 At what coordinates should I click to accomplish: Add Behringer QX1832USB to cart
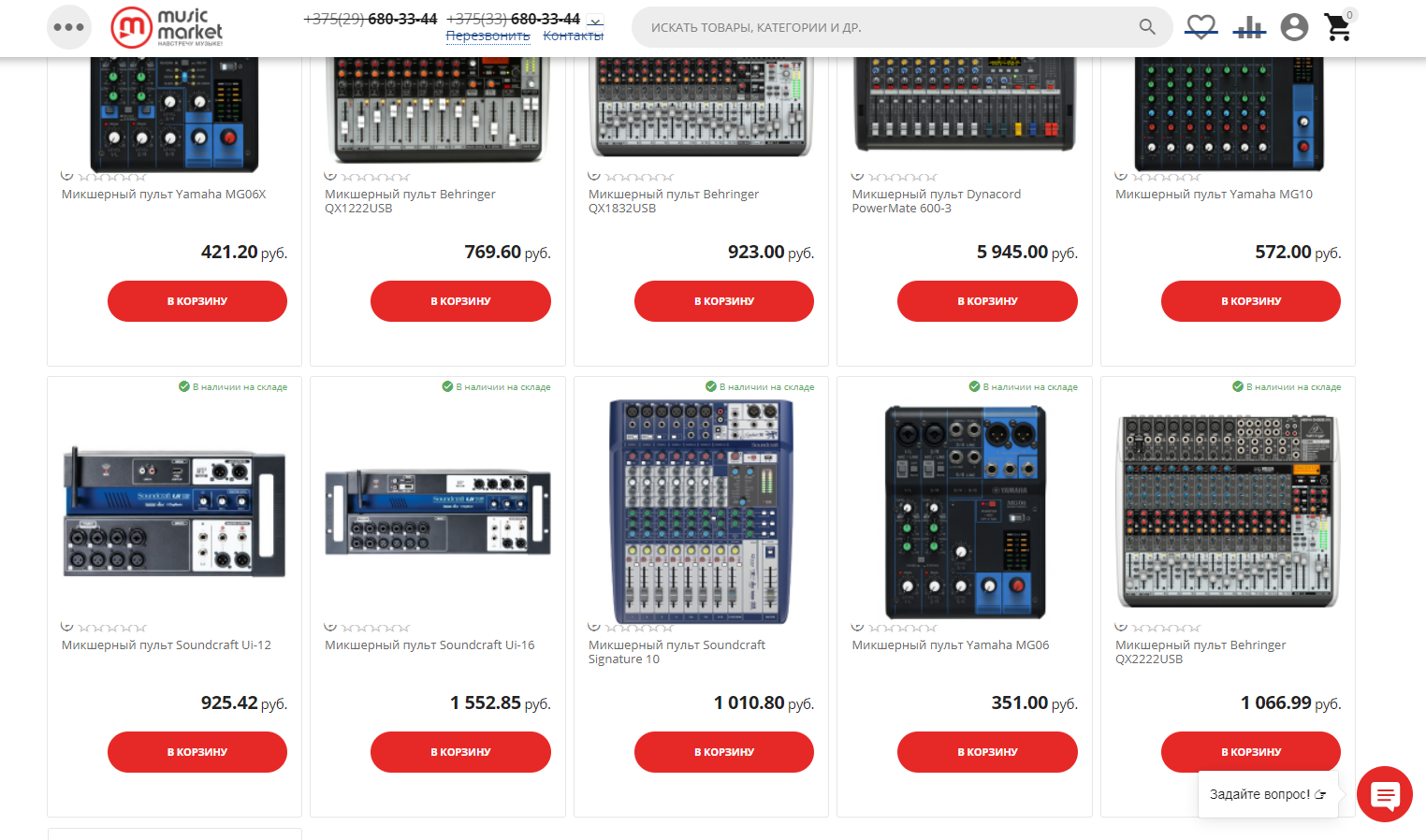[x=724, y=301]
